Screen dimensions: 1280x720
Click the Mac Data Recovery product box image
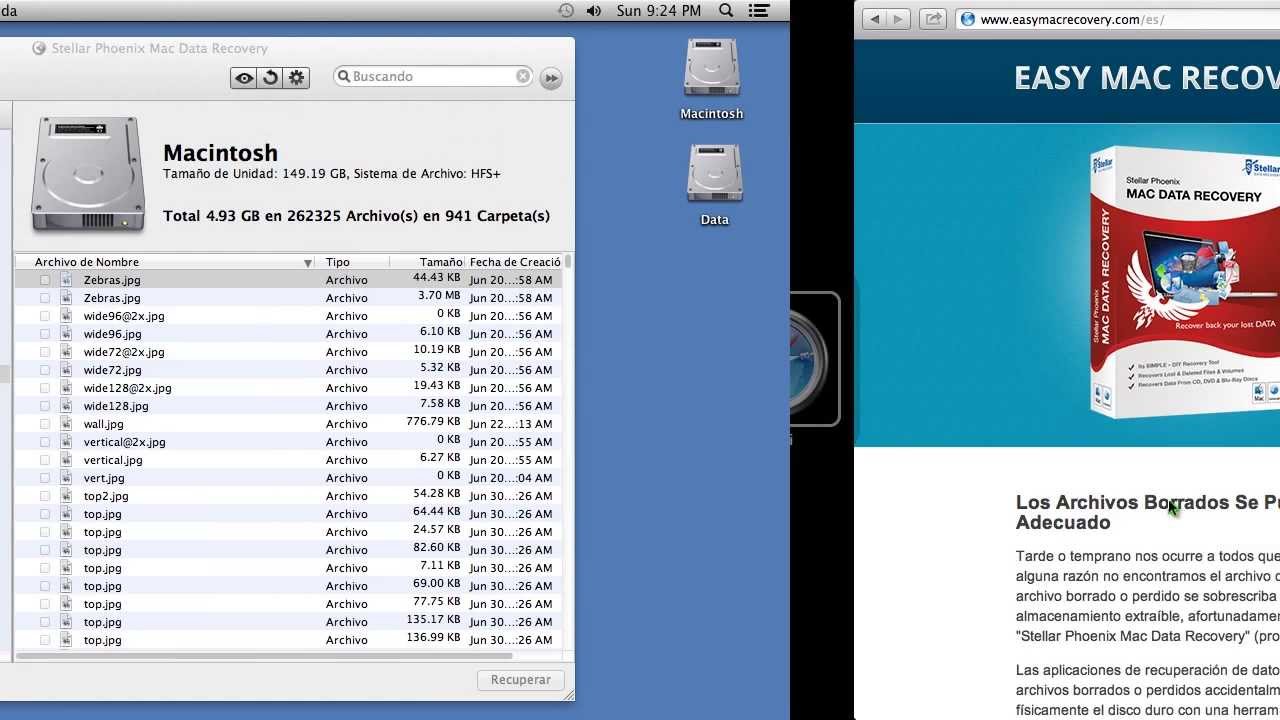click(1185, 282)
